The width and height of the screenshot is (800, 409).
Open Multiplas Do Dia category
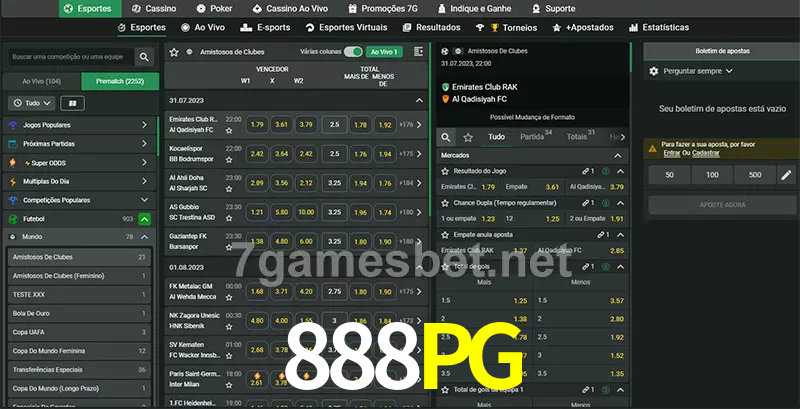click(x=82, y=182)
